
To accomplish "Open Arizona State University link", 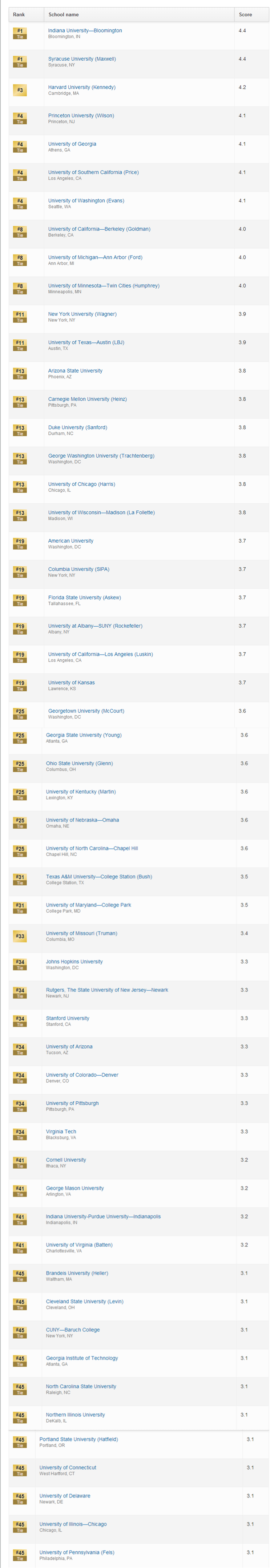I will (76, 371).
